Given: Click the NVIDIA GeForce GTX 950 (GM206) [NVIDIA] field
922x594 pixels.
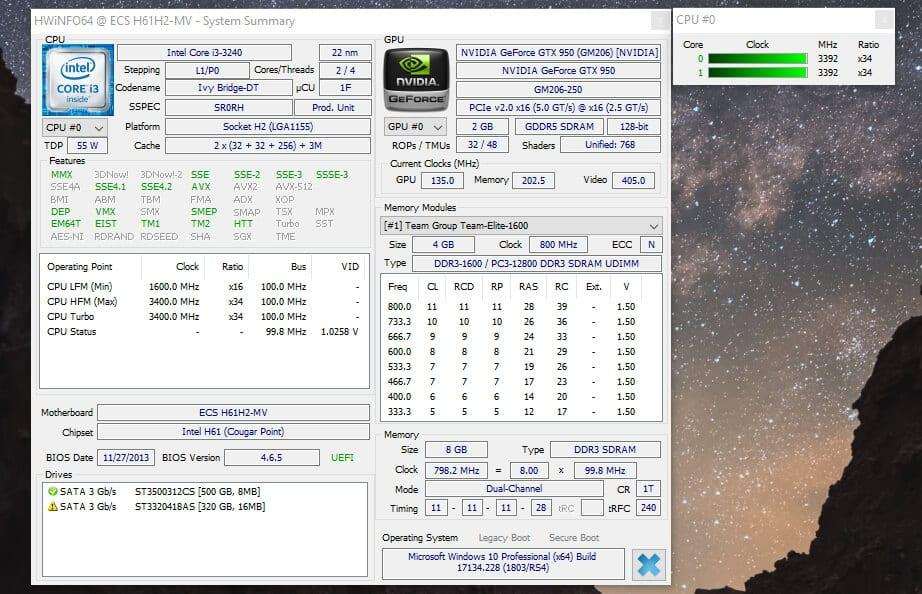Looking at the screenshot, I should pyautogui.click(x=559, y=53).
